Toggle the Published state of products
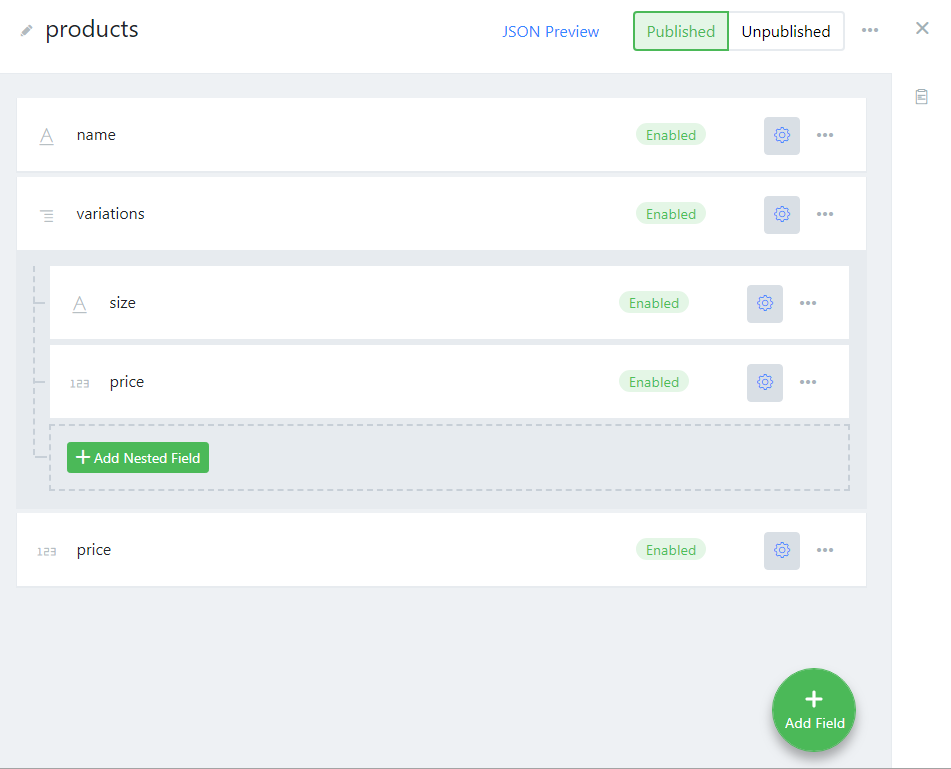 point(680,31)
